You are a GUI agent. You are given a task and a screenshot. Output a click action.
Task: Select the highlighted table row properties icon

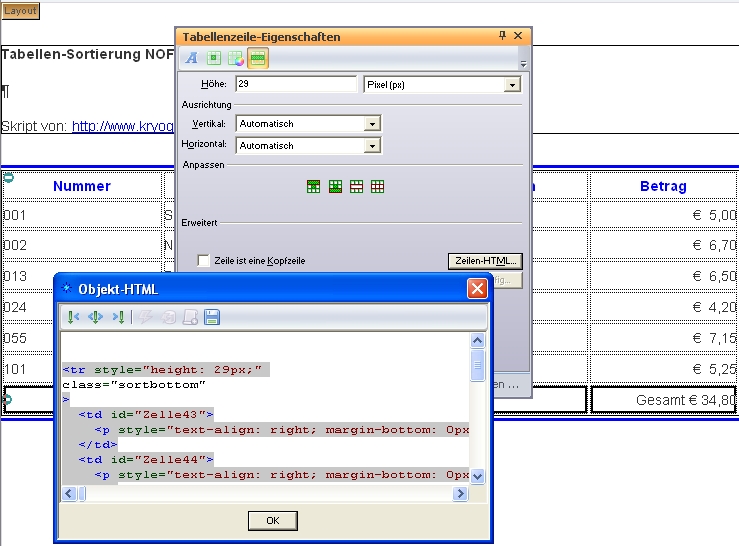(x=257, y=58)
